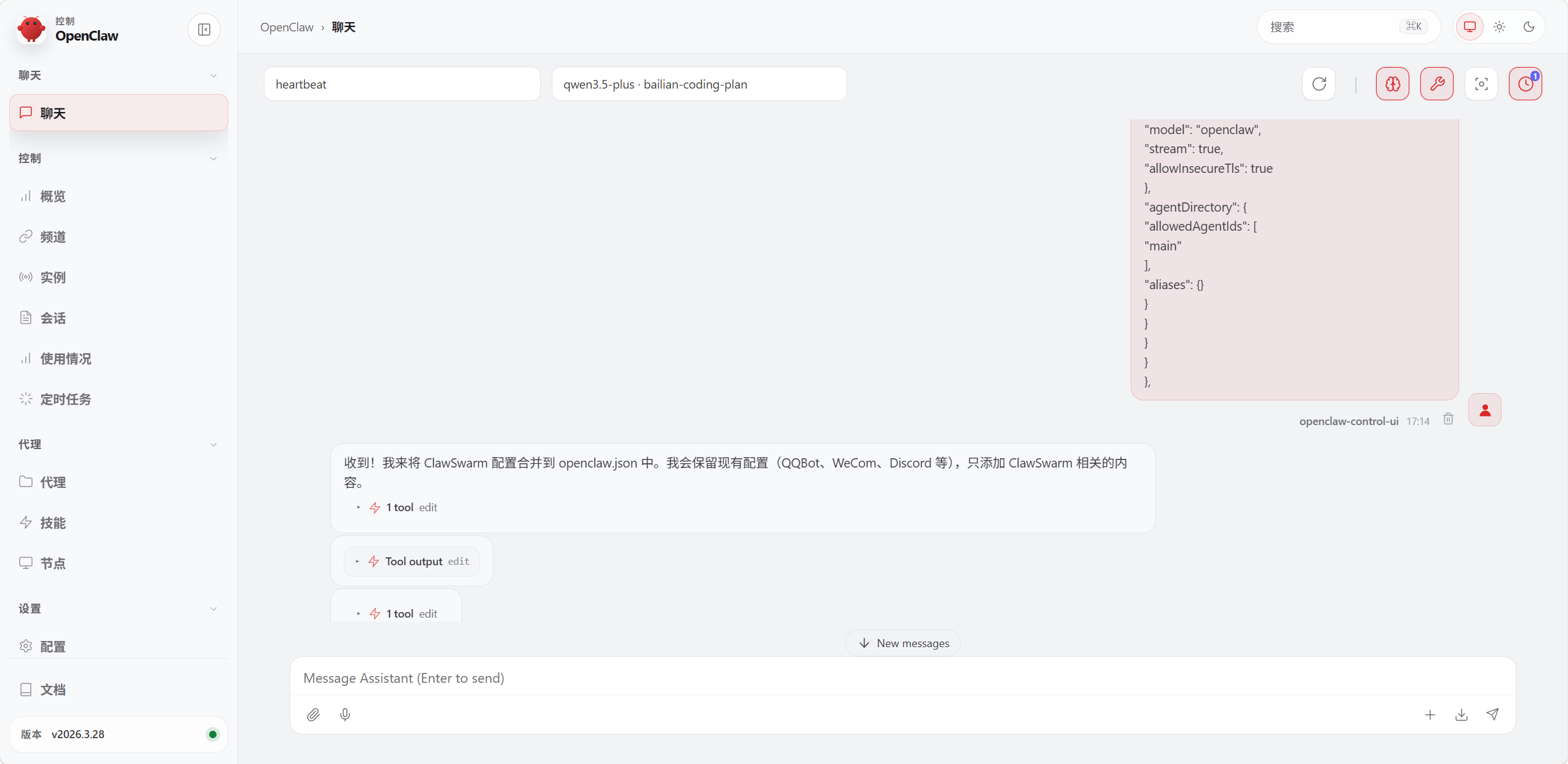This screenshot has width=1568, height=764.
Task: Collapse the sidebar with the panel icon
Action: coord(204,30)
